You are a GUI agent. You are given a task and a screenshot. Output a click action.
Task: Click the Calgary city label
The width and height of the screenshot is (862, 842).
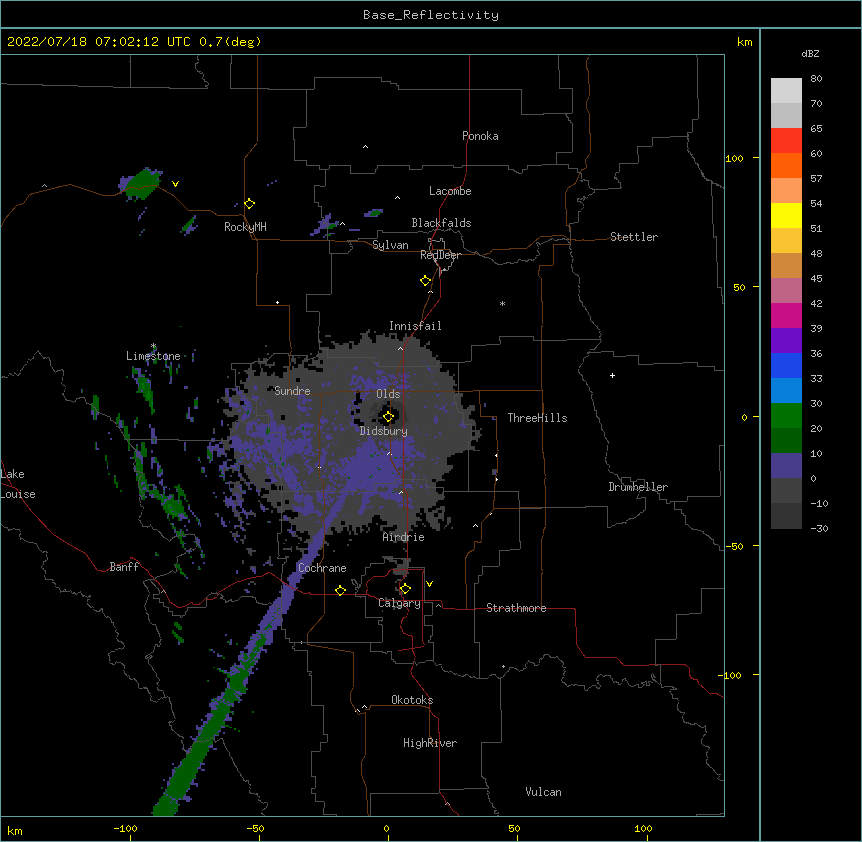pos(399,603)
